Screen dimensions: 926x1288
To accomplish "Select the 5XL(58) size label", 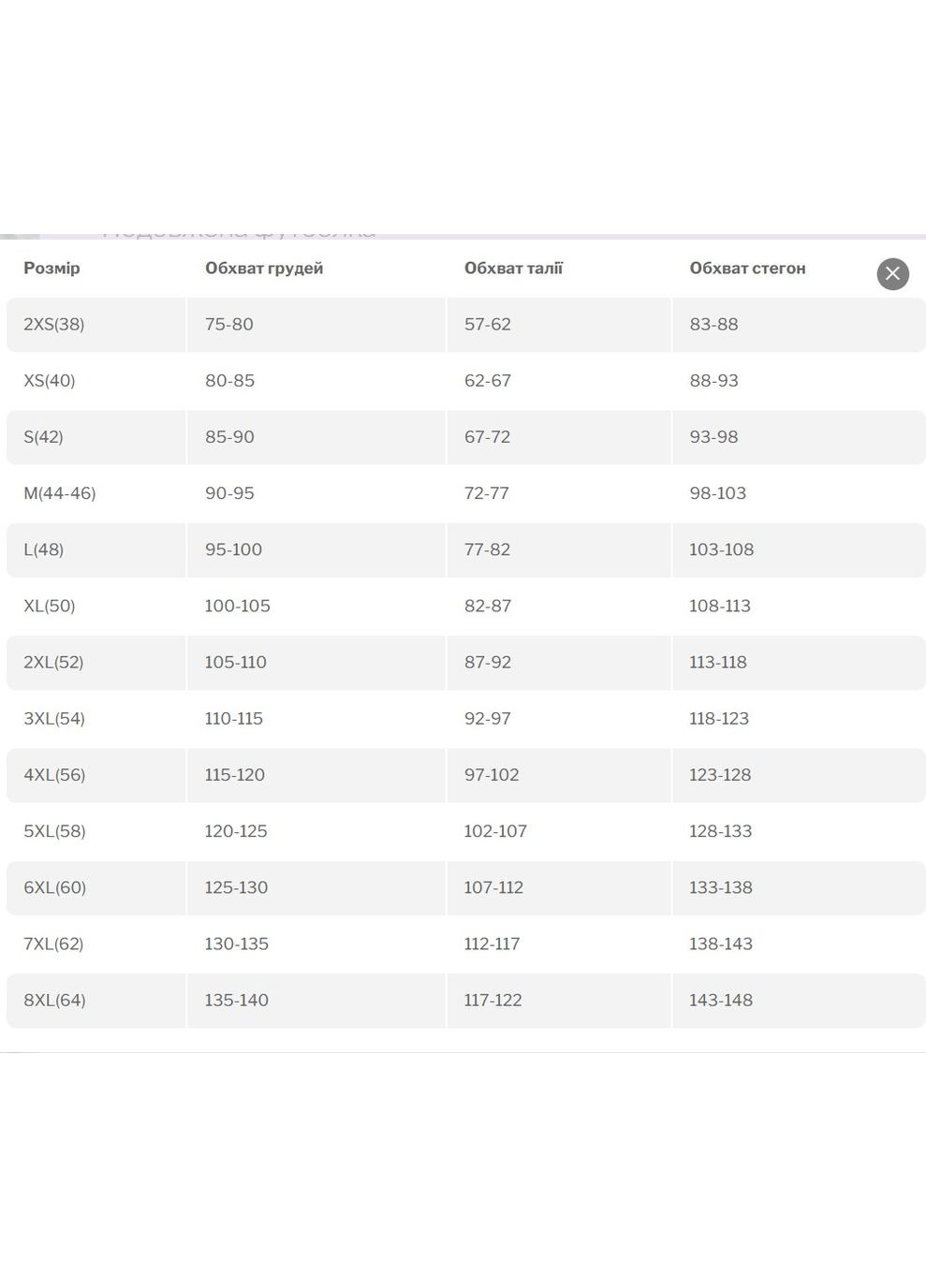I will point(54,830).
